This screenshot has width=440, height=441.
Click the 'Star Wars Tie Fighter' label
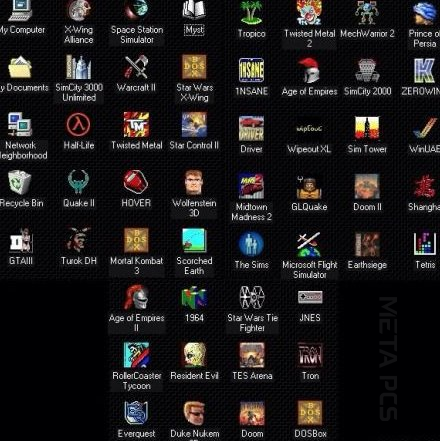(252, 323)
